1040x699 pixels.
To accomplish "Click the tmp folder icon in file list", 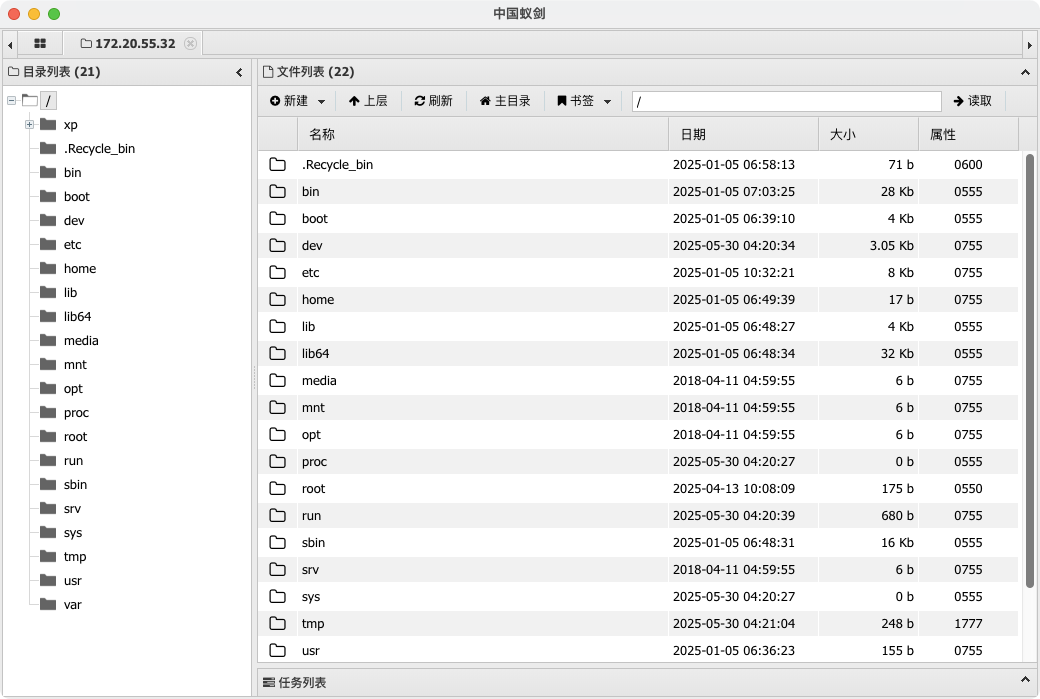I will pyautogui.click(x=278, y=624).
